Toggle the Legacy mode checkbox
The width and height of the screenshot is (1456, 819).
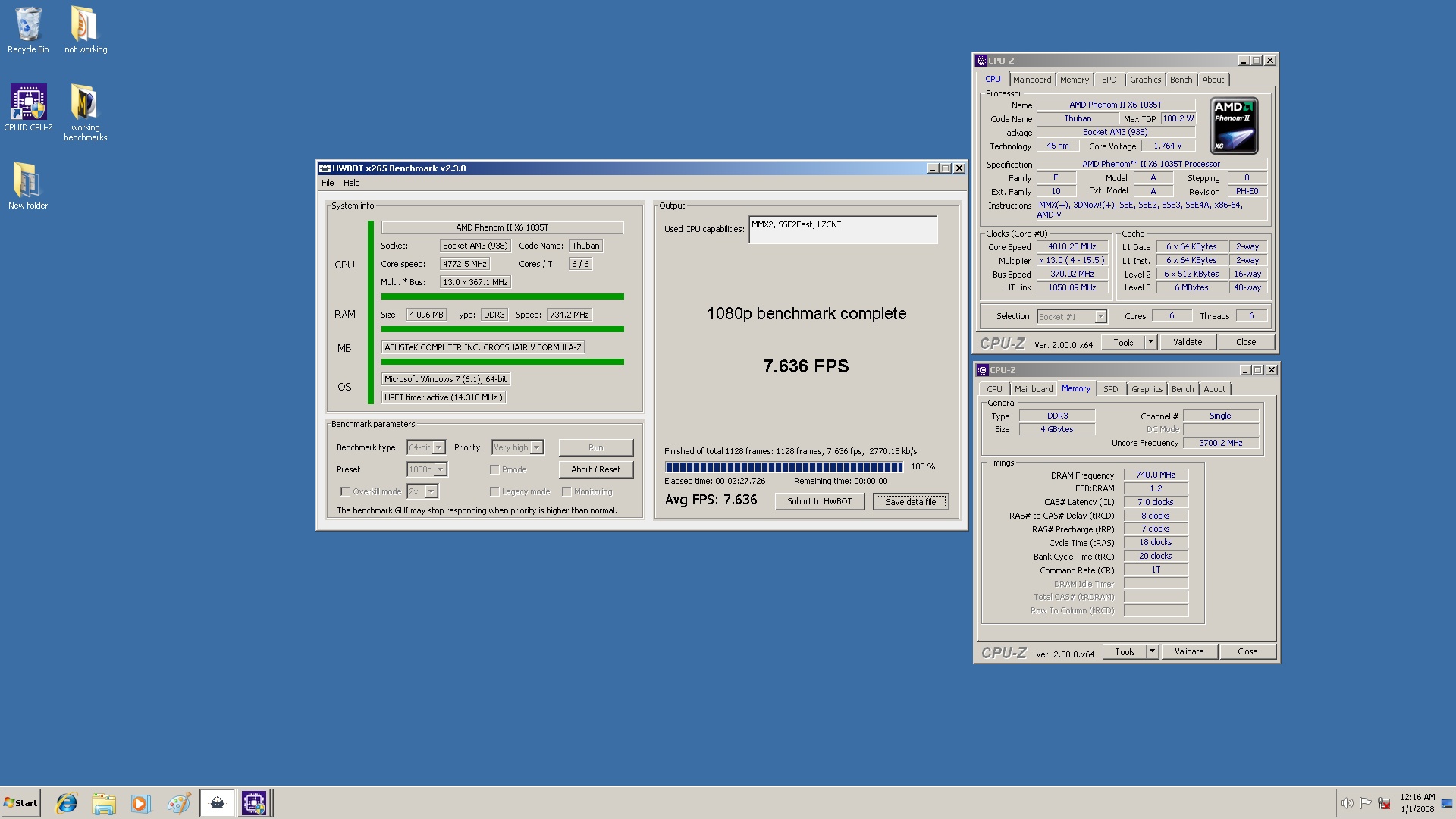click(494, 491)
